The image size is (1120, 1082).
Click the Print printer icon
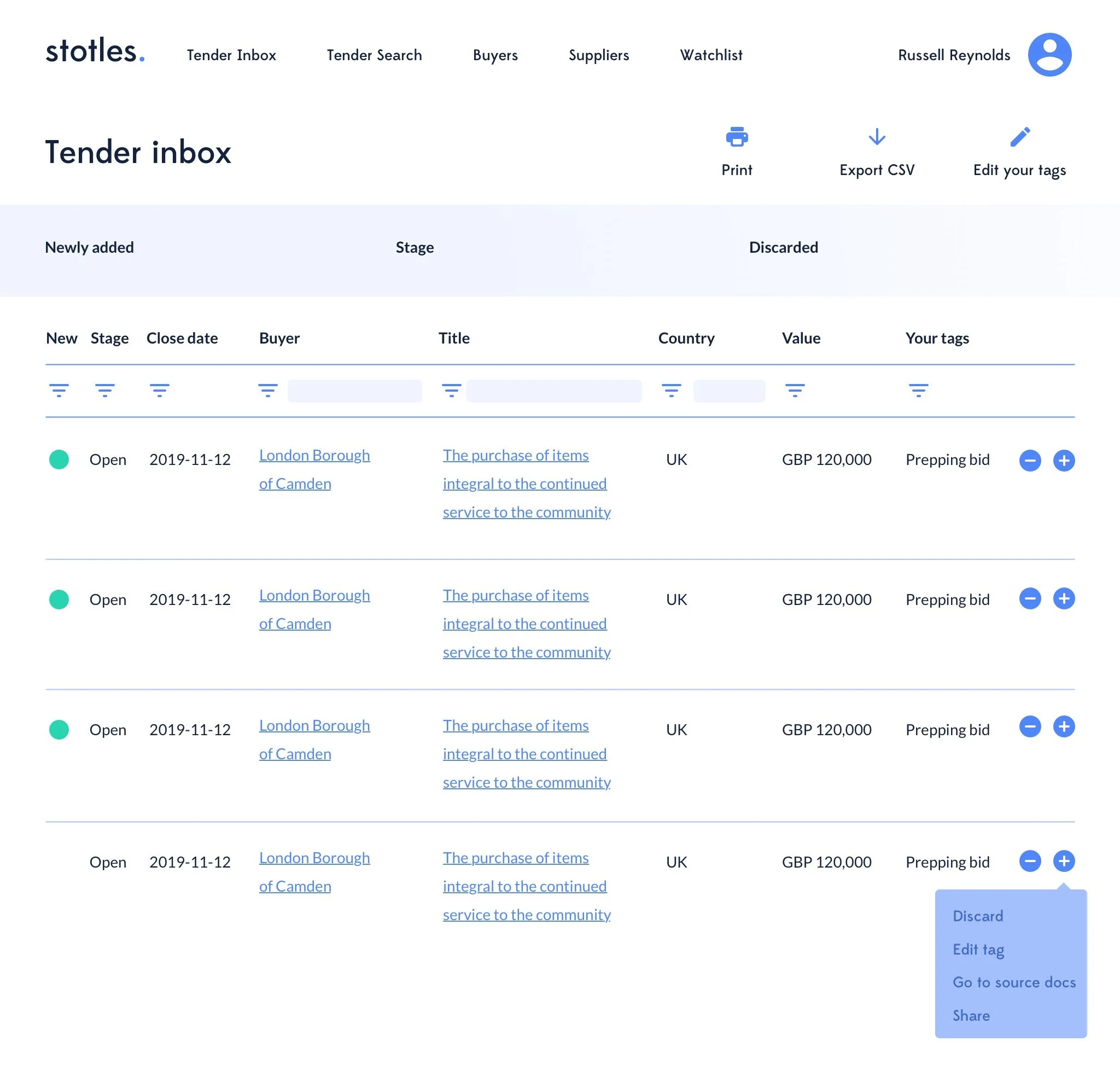click(x=737, y=137)
